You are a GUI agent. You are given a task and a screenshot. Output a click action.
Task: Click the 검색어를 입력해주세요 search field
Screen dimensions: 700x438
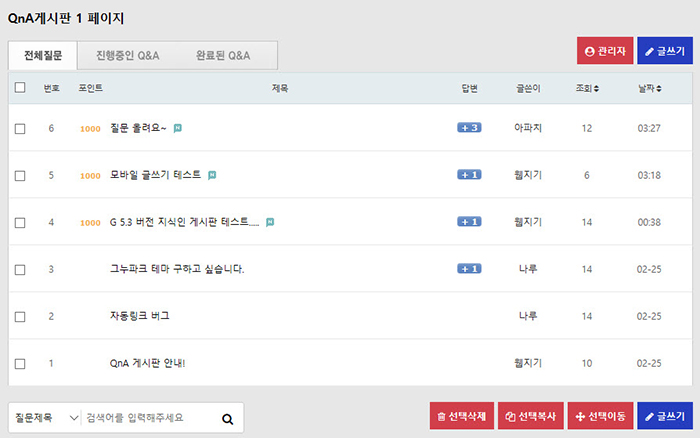click(x=150, y=418)
